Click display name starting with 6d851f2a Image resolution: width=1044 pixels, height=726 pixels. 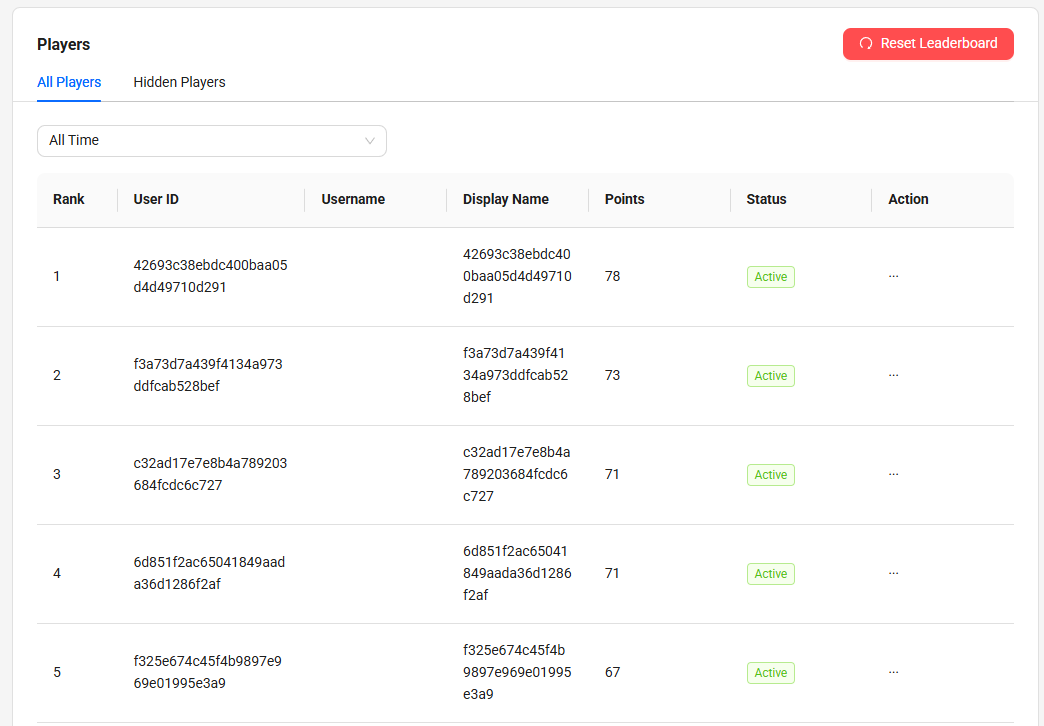[517, 573]
